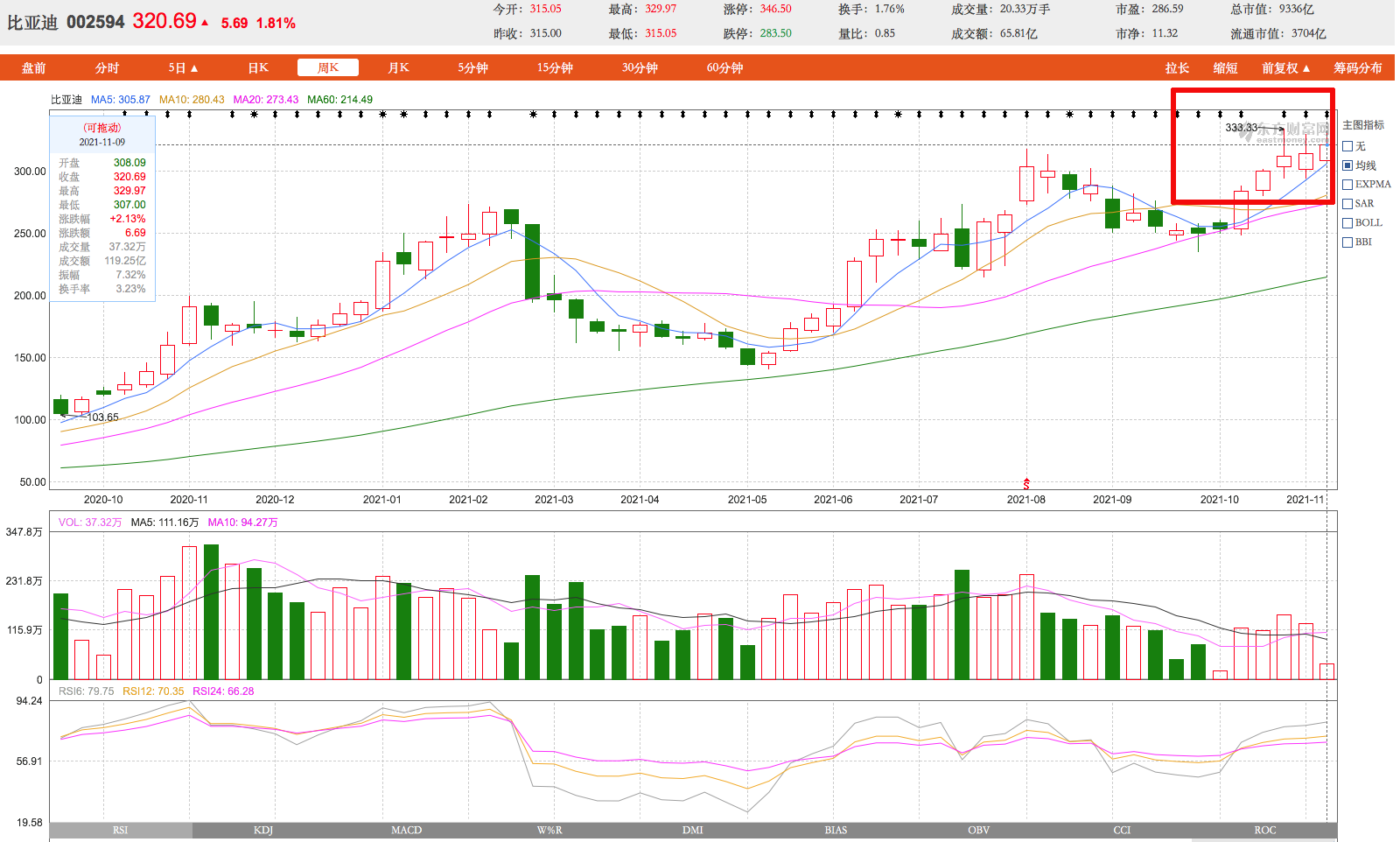Image resolution: width=1400 pixels, height=842 pixels.
Task: Click the 333.33 high price annotation
Action: tap(1241, 128)
